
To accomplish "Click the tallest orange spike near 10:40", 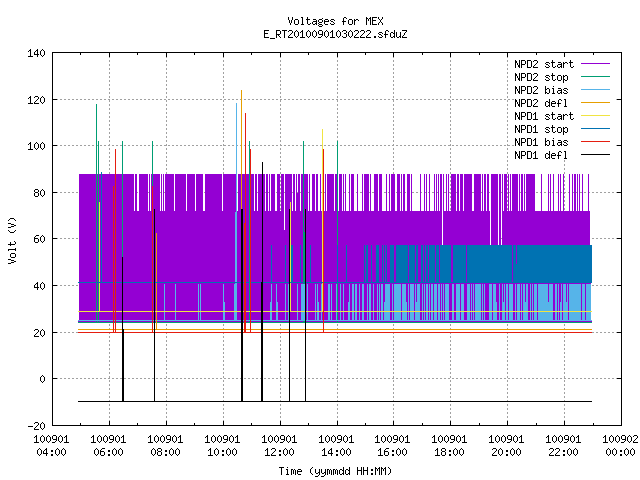I will click(x=241, y=147).
